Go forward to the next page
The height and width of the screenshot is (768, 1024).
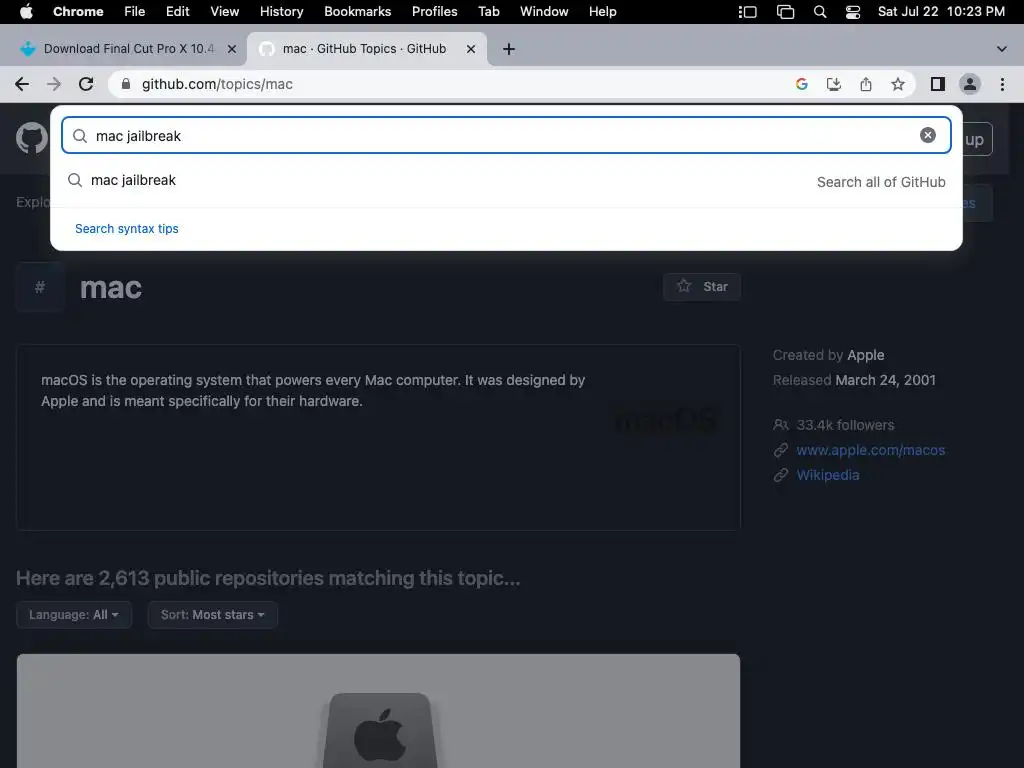54,84
